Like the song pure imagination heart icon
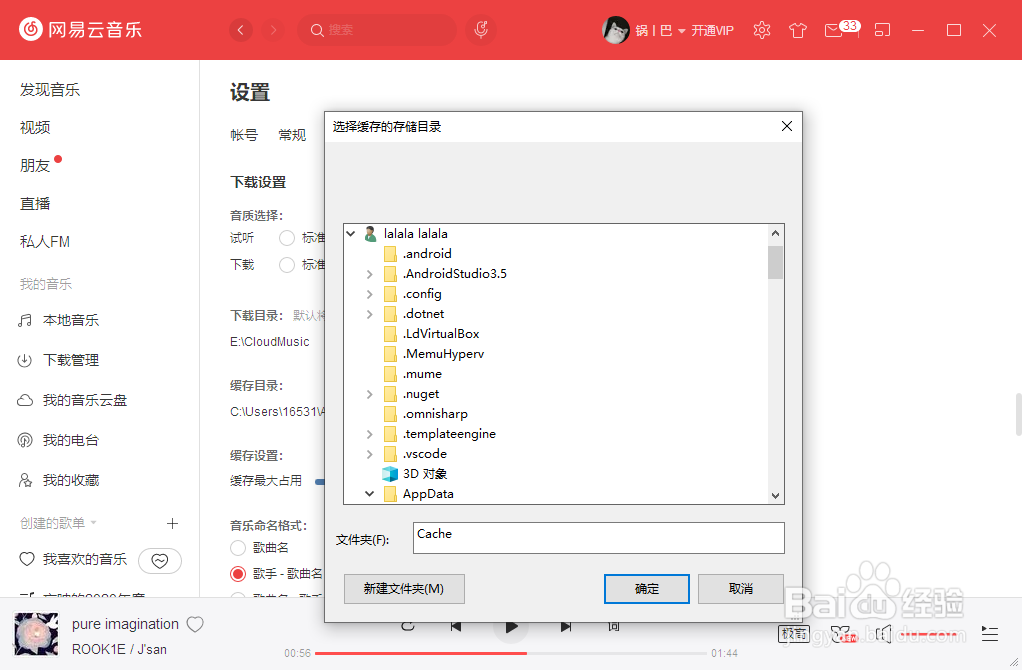This screenshot has height=670, width=1022. 196,624
